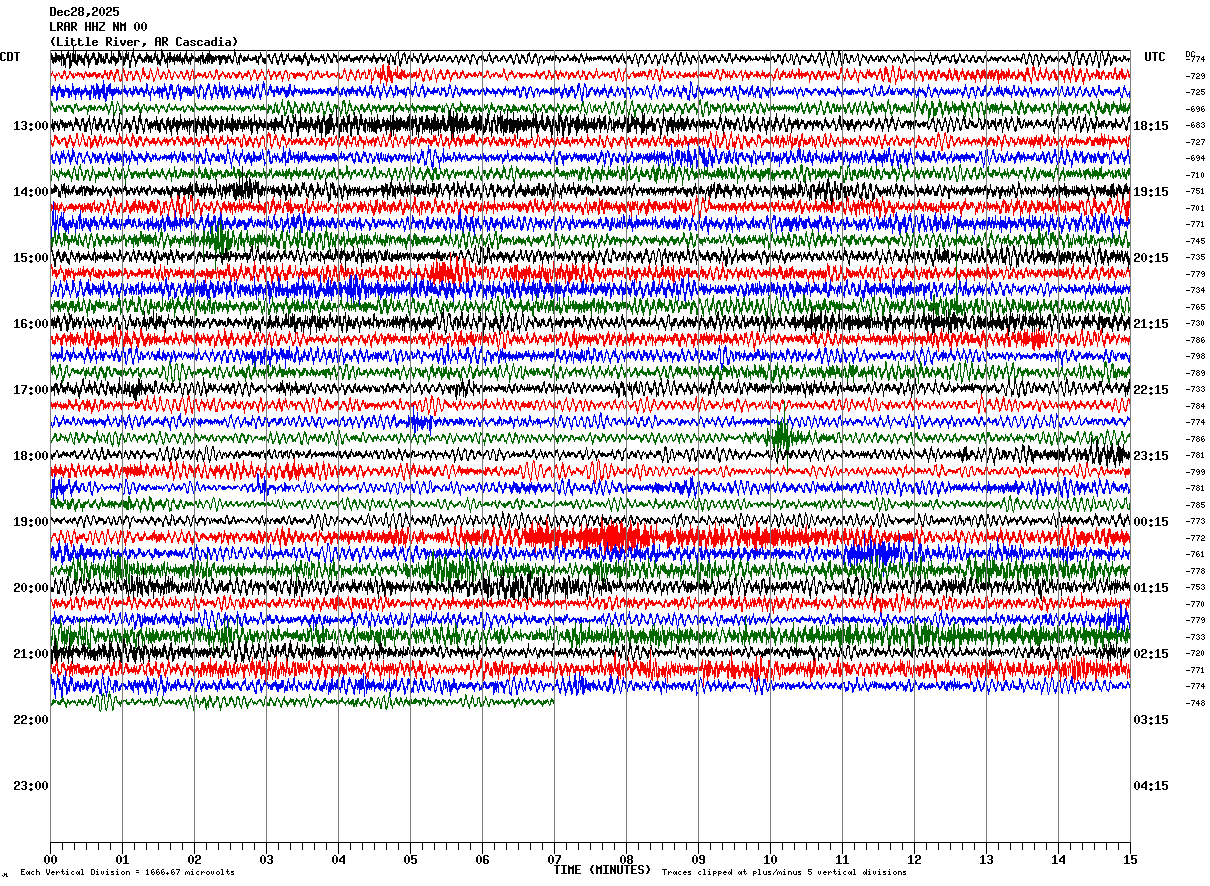Image resolution: width=1210 pixels, height=886 pixels.
Task: Select minute tick label 11 on time axis
Action: [842, 860]
